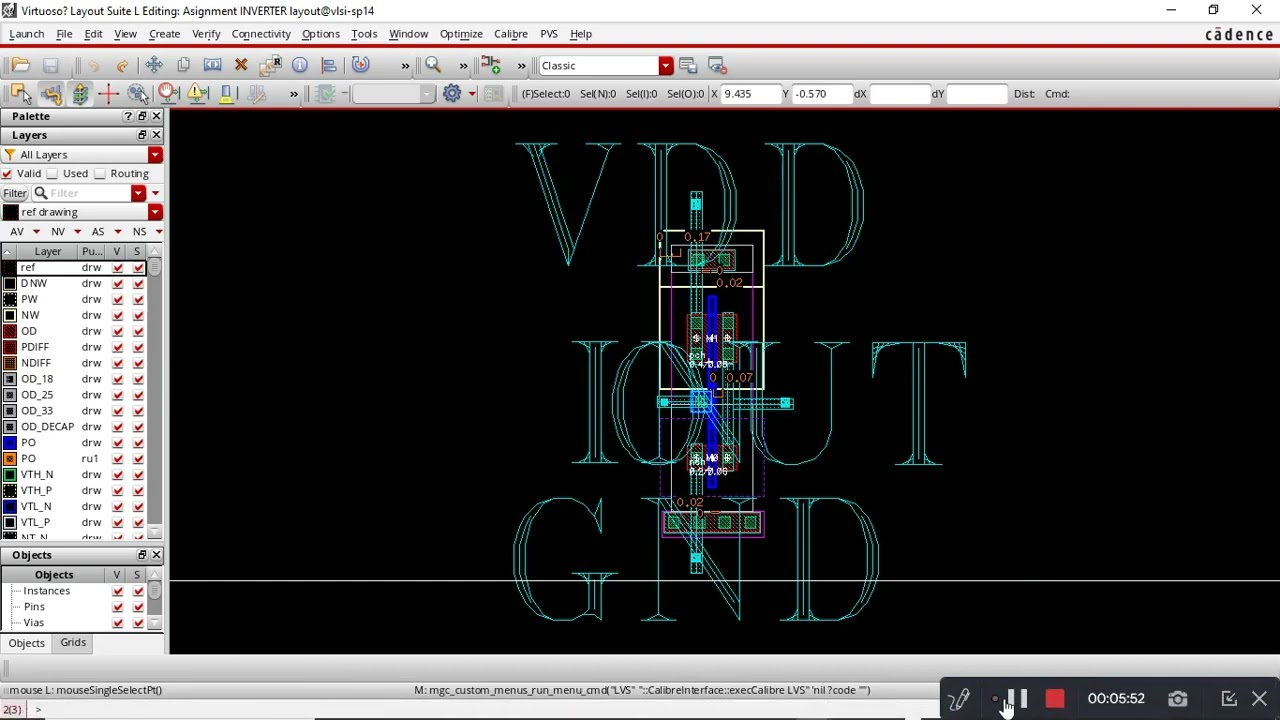Toggle visibility checkbox for PDIFF layer

tap(118, 348)
